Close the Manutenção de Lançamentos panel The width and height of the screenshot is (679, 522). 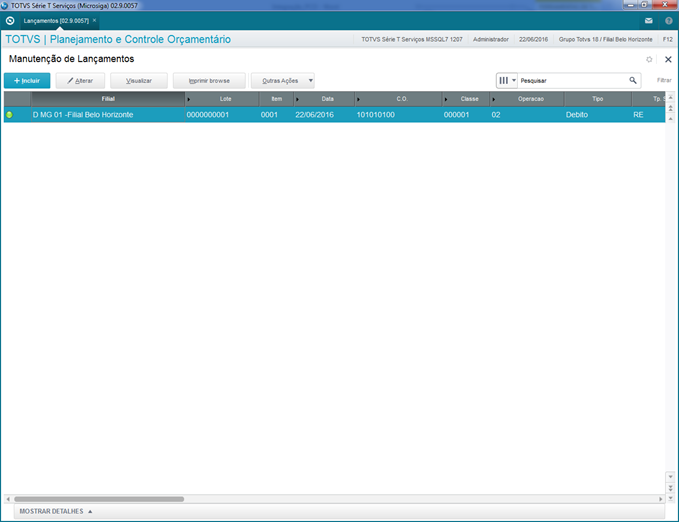click(668, 59)
